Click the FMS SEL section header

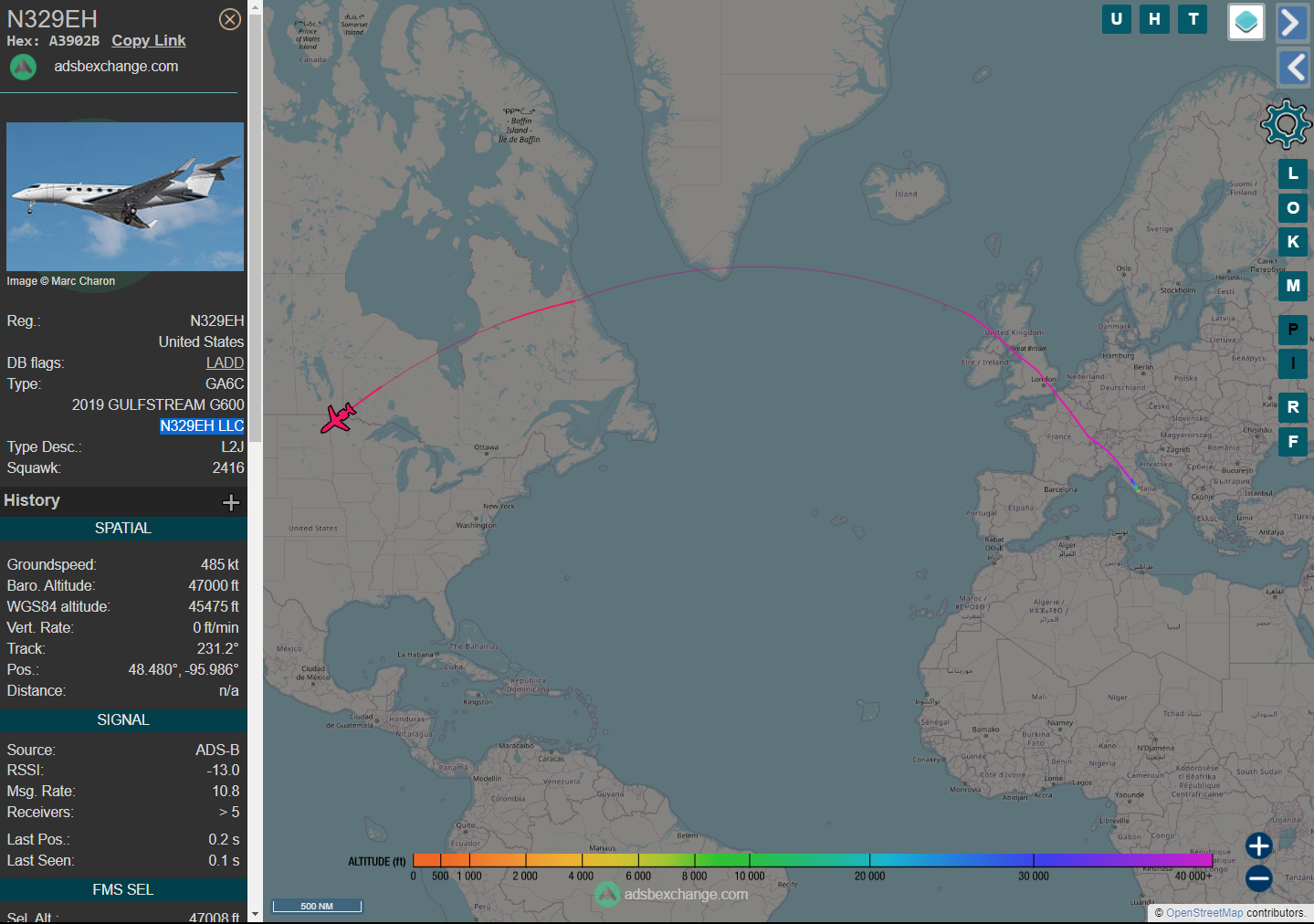(x=123, y=890)
